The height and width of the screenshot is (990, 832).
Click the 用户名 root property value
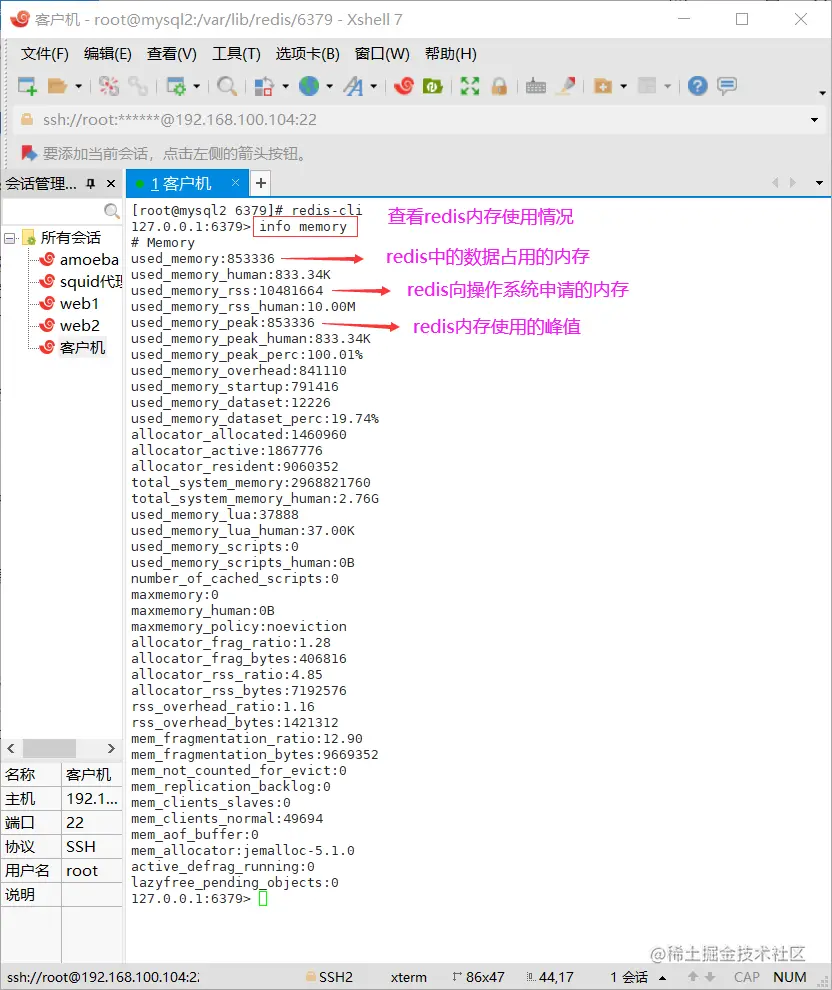point(92,871)
